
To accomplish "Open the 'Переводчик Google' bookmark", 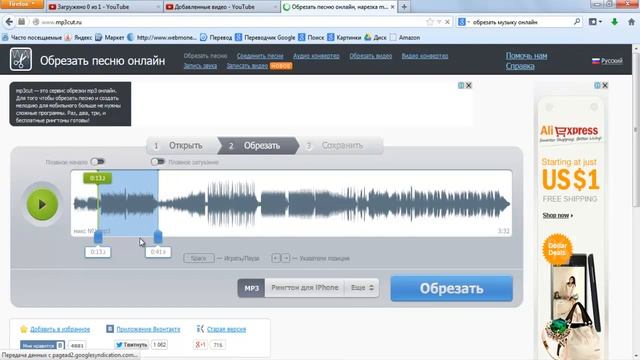I will 265,38.
